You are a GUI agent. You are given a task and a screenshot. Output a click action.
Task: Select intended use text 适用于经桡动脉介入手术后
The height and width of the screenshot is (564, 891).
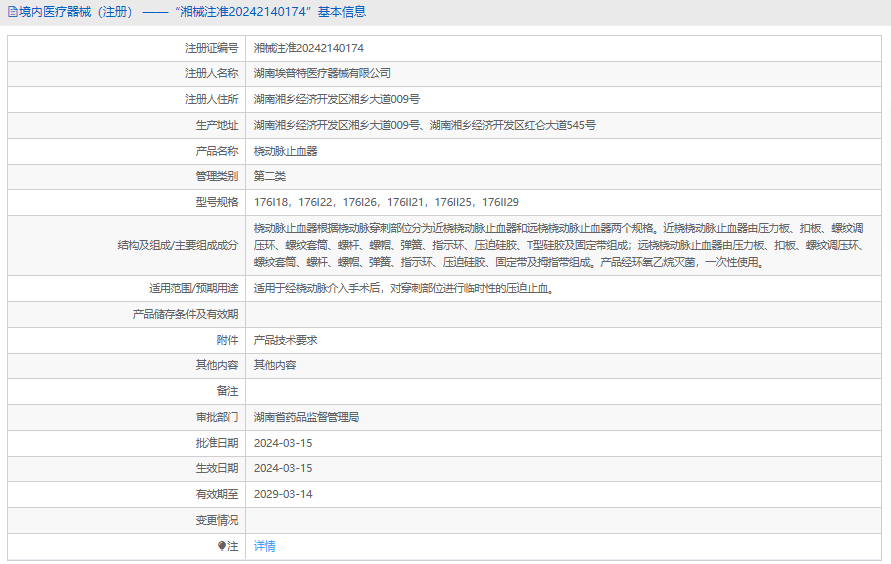coord(403,289)
